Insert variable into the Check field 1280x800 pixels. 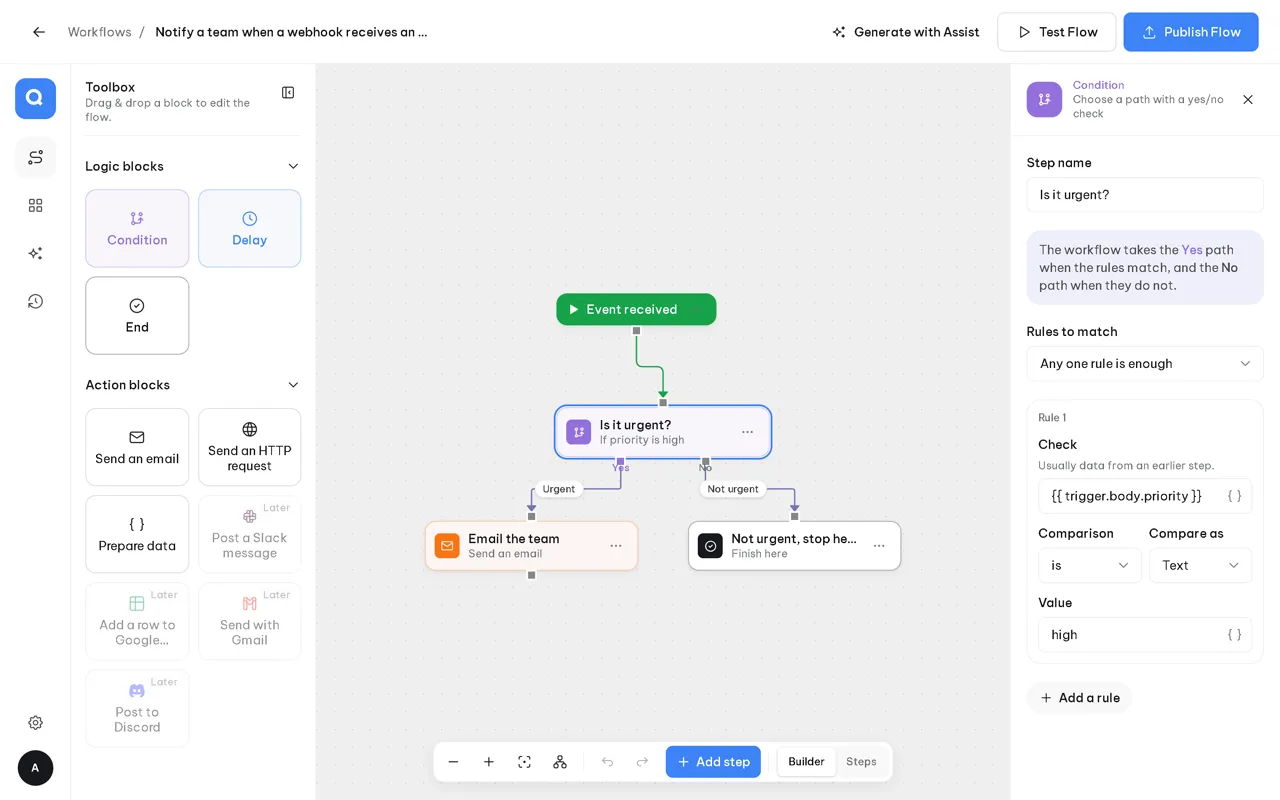point(1234,496)
